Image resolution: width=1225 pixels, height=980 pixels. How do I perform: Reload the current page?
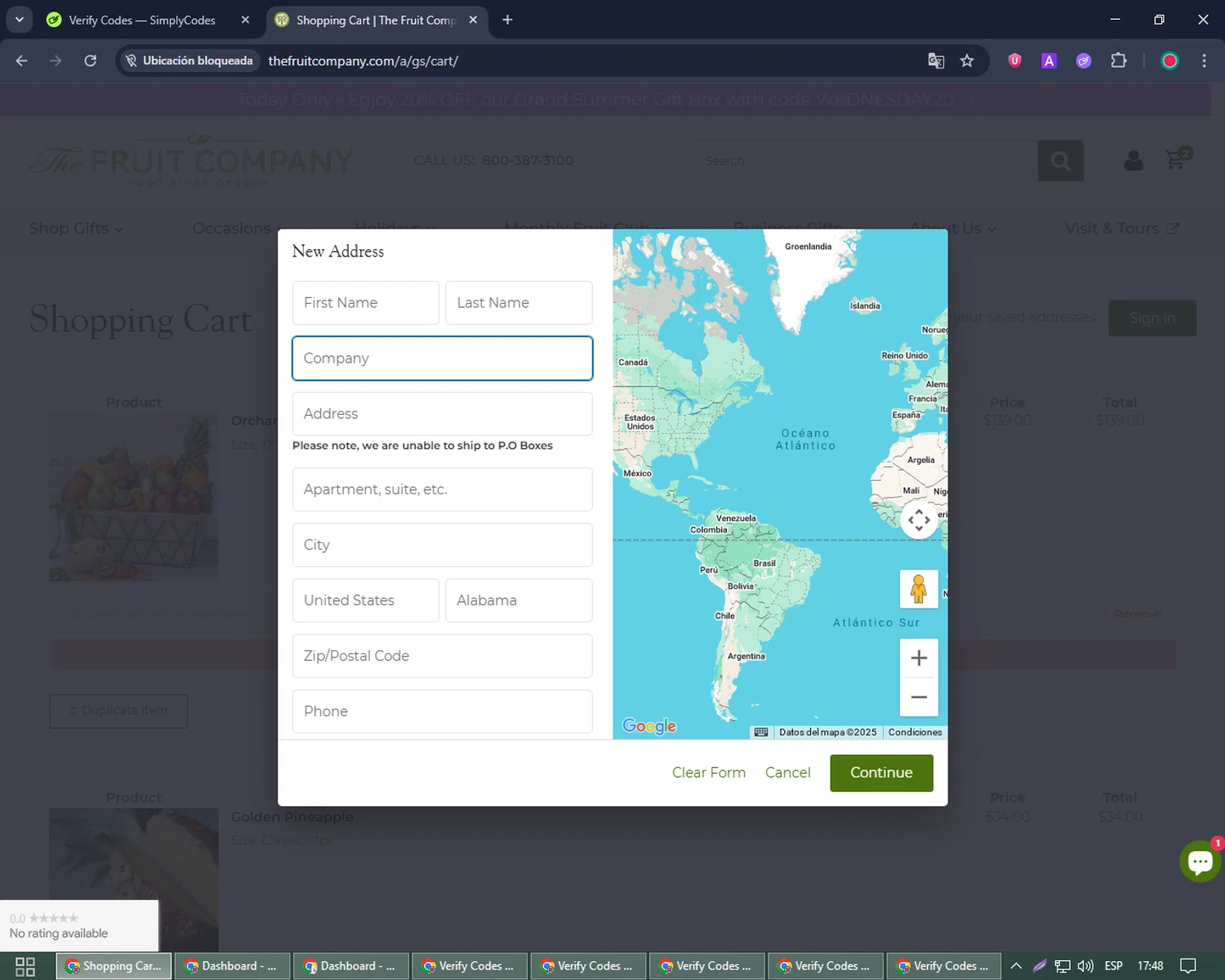[91, 60]
